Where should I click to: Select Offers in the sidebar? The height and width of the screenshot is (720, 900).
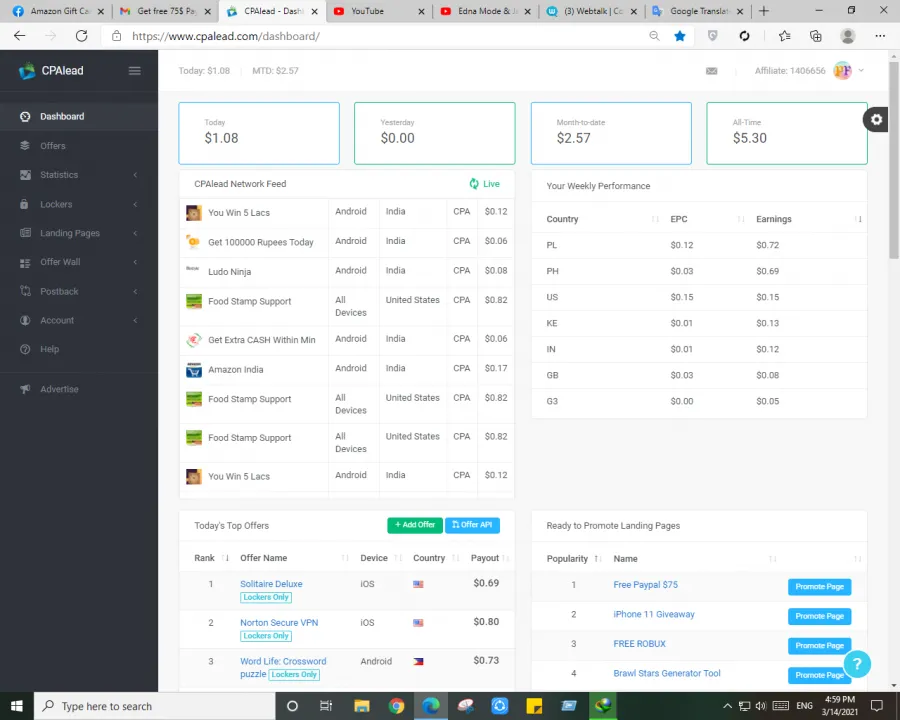[53, 146]
